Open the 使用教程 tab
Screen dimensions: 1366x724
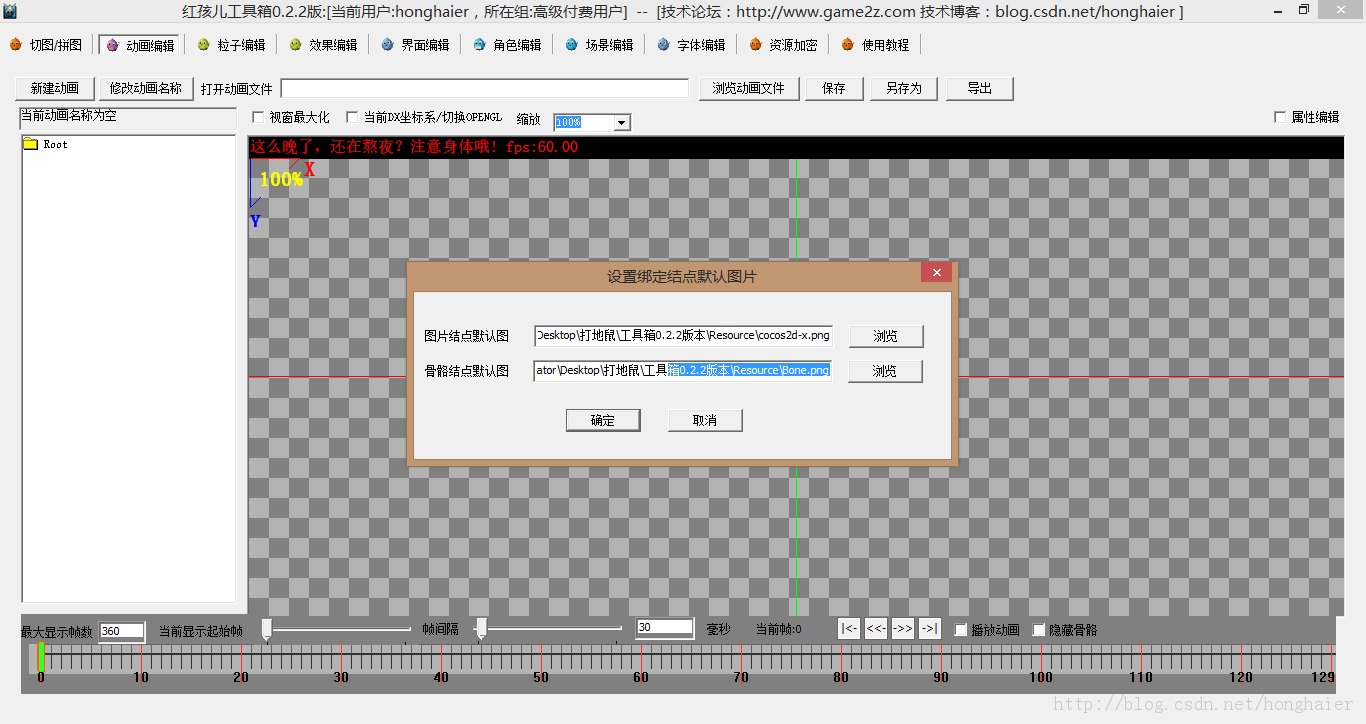pyautogui.click(x=874, y=45)
